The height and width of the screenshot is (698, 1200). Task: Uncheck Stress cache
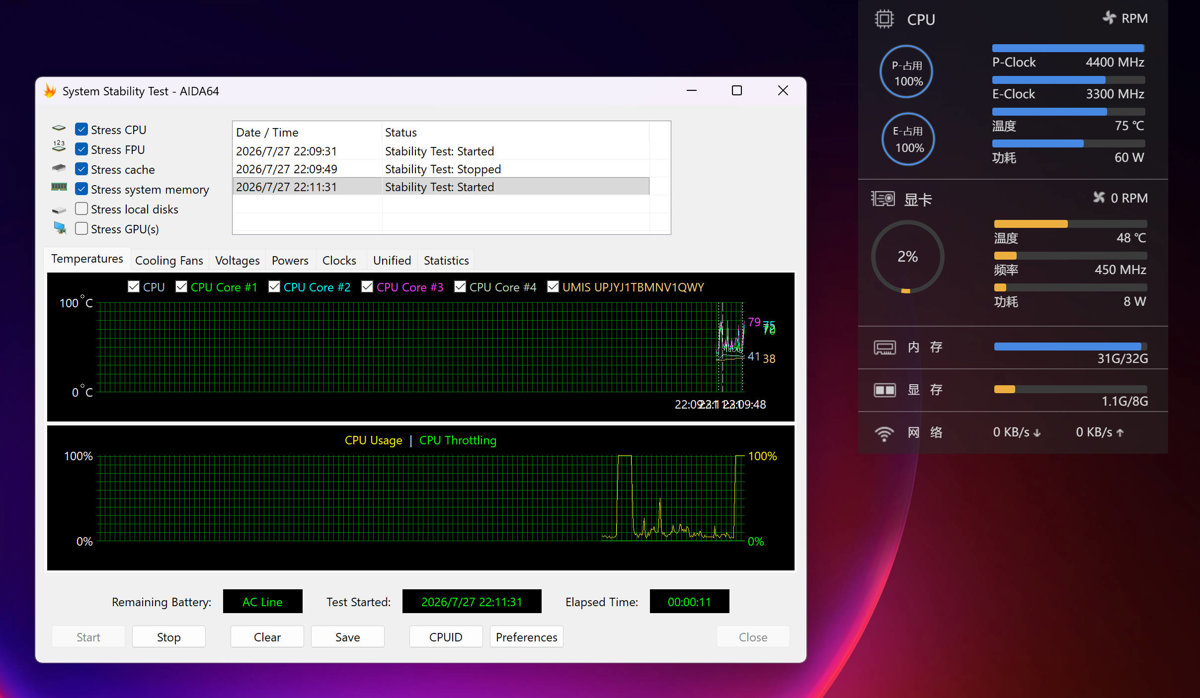click(82, 169)
